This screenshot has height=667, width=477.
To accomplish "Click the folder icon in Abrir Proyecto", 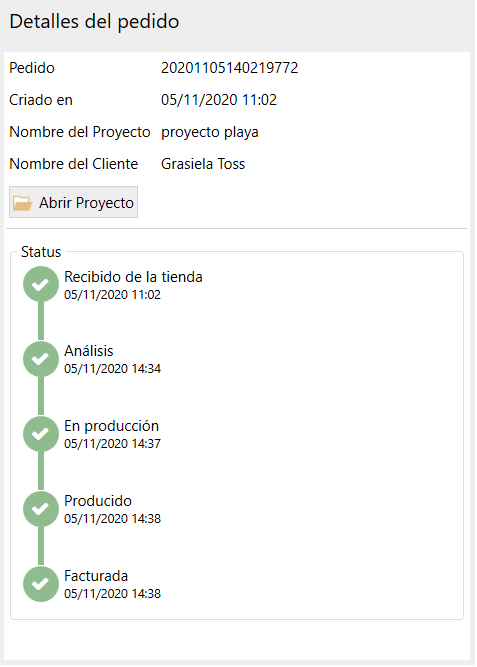I will click(23, 203).
